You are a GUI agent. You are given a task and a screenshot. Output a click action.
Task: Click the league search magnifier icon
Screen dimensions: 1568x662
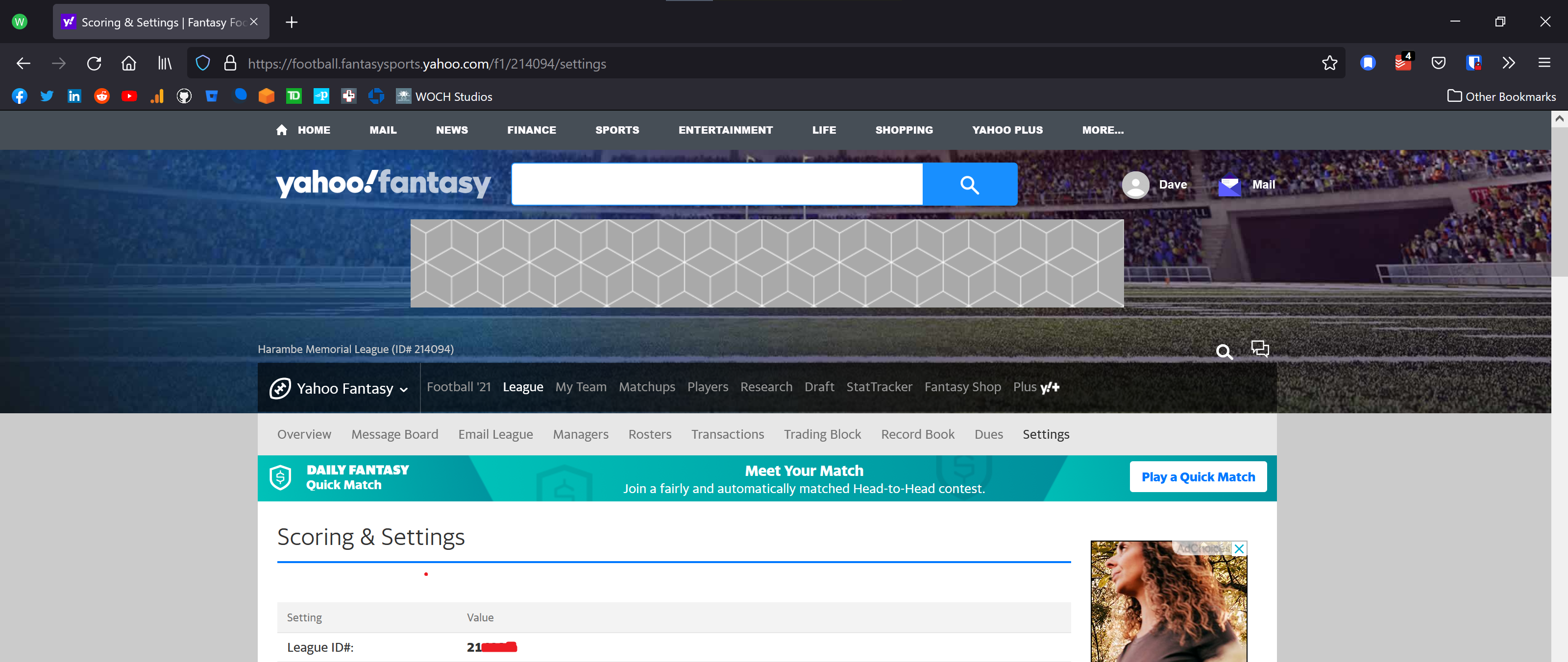pyautogui.click(x=1224, y=352)
